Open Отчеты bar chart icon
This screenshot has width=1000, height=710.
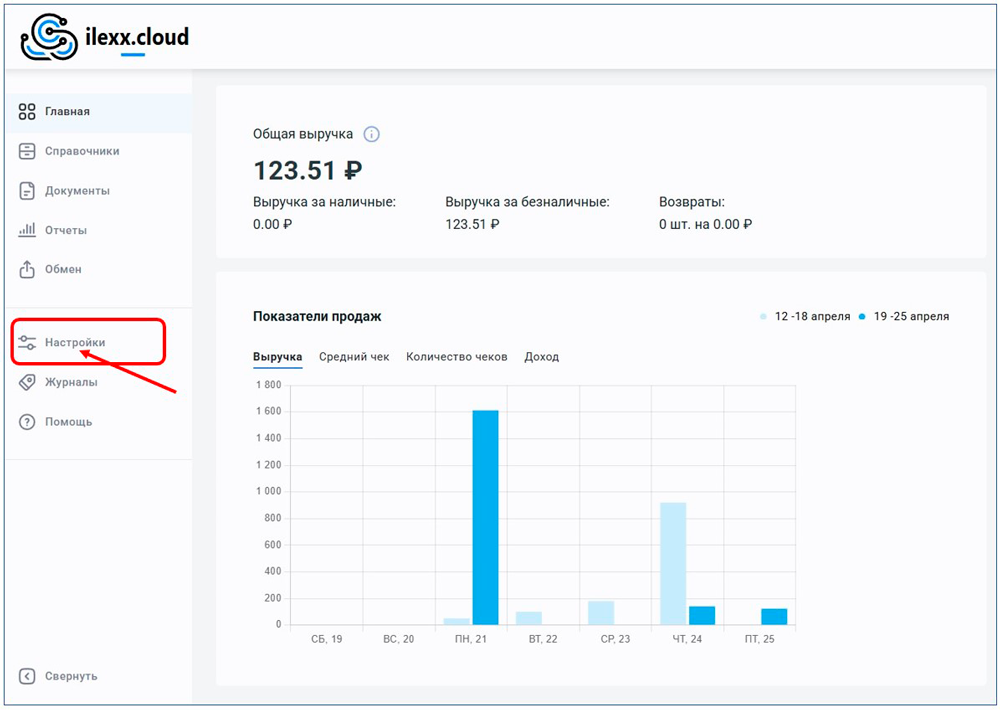(x=27, y=230)
